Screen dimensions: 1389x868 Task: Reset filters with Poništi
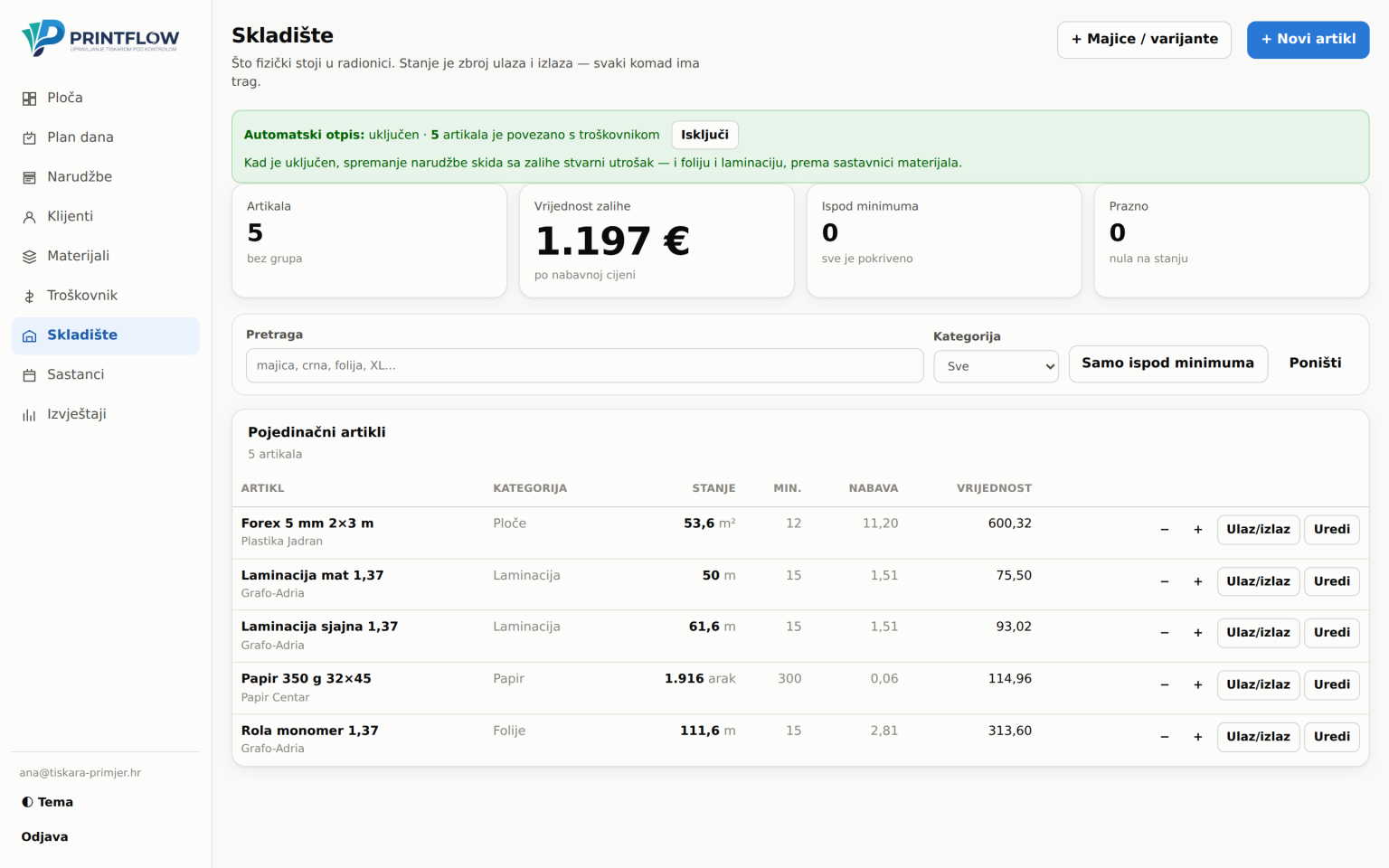(1315, 363)
